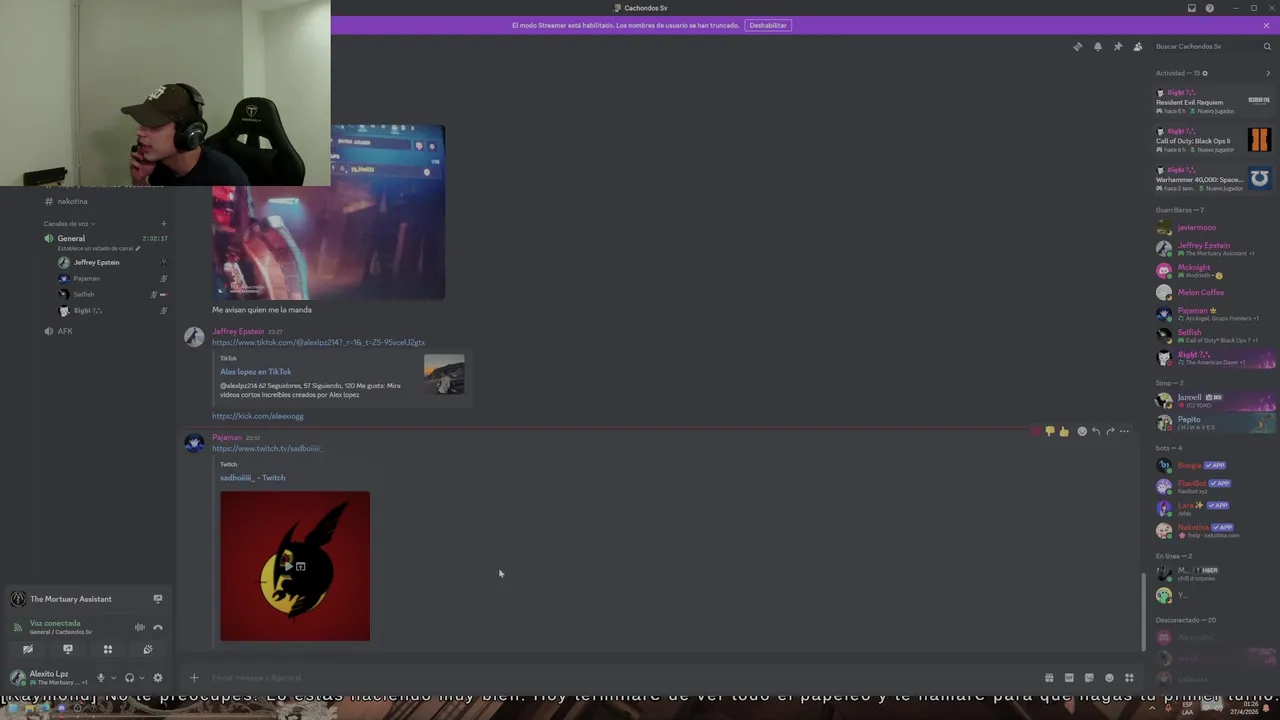Viewport: 1280px width, 720px height.
Task: Open activities launcher in voice panel
Action: [108, 649]
